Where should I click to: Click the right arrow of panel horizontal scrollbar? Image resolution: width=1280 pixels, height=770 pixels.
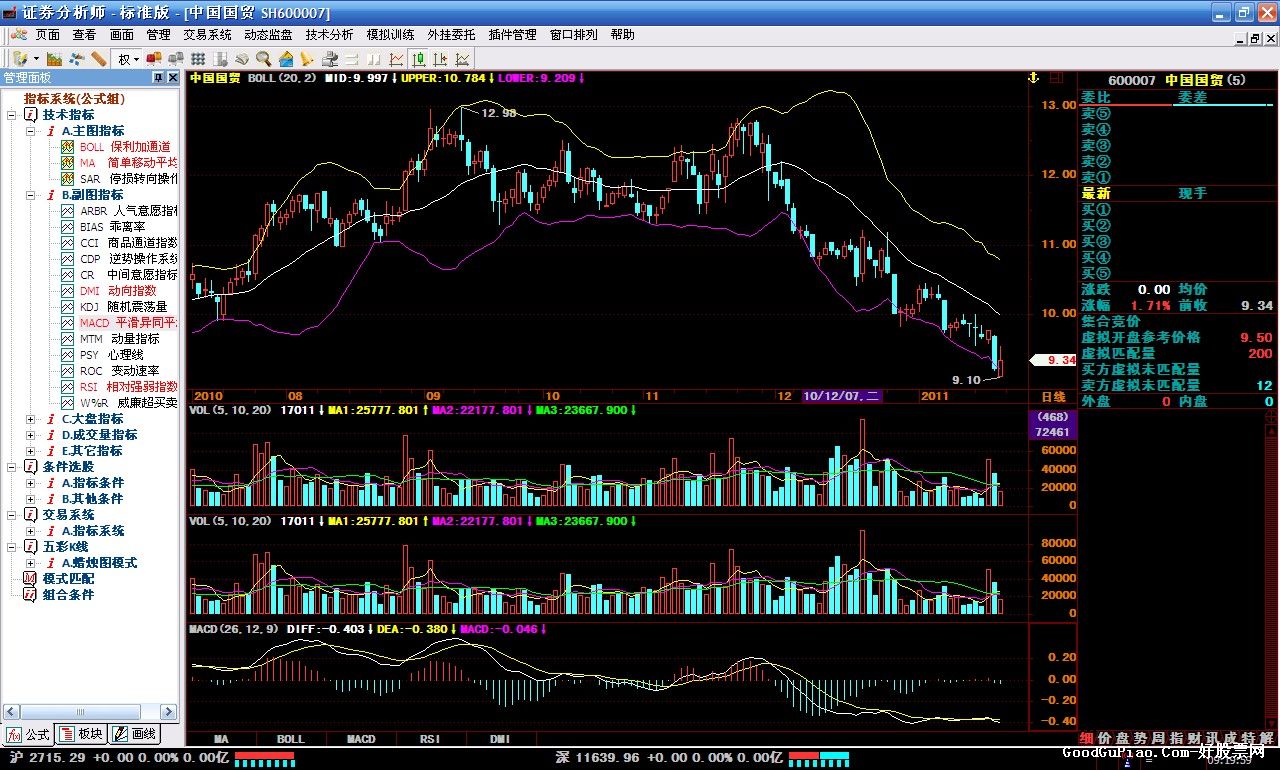coord(169,712)
